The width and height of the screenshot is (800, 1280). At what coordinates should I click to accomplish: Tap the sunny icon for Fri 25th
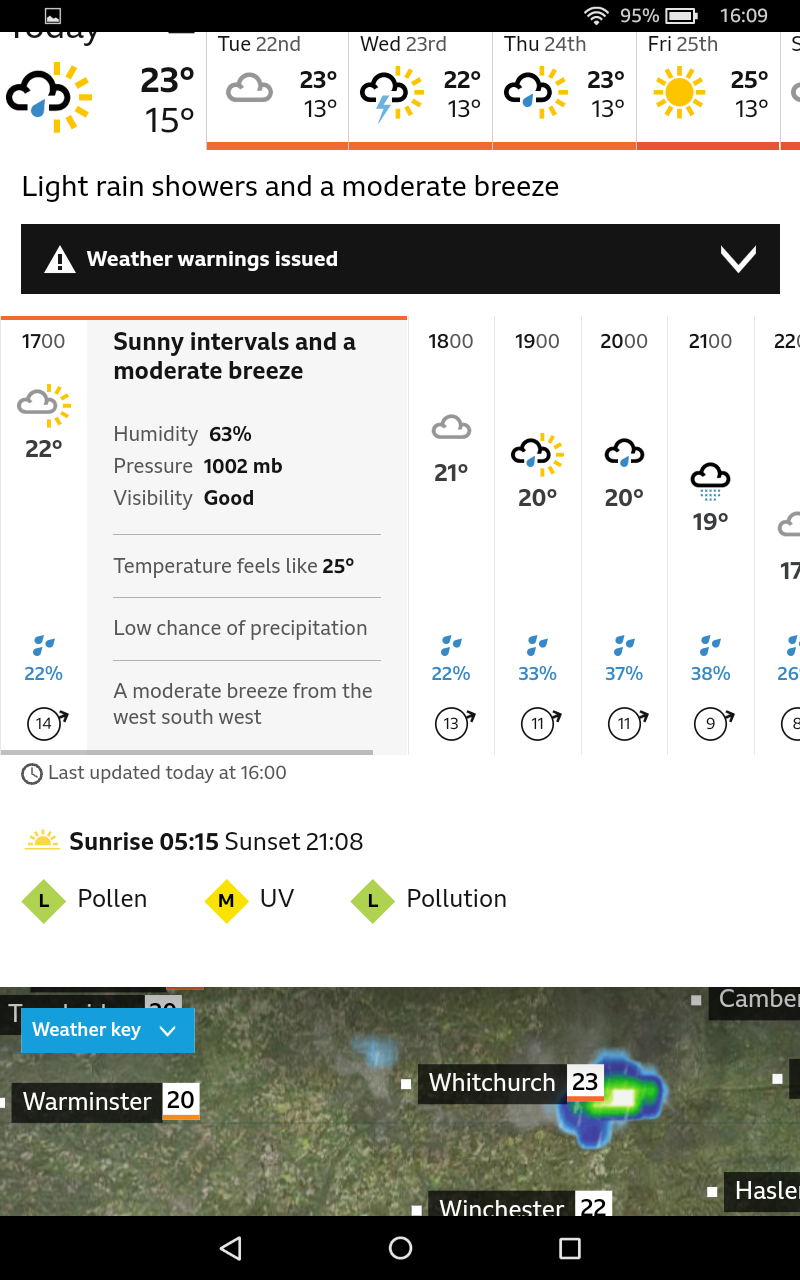(x=679, y=92)
